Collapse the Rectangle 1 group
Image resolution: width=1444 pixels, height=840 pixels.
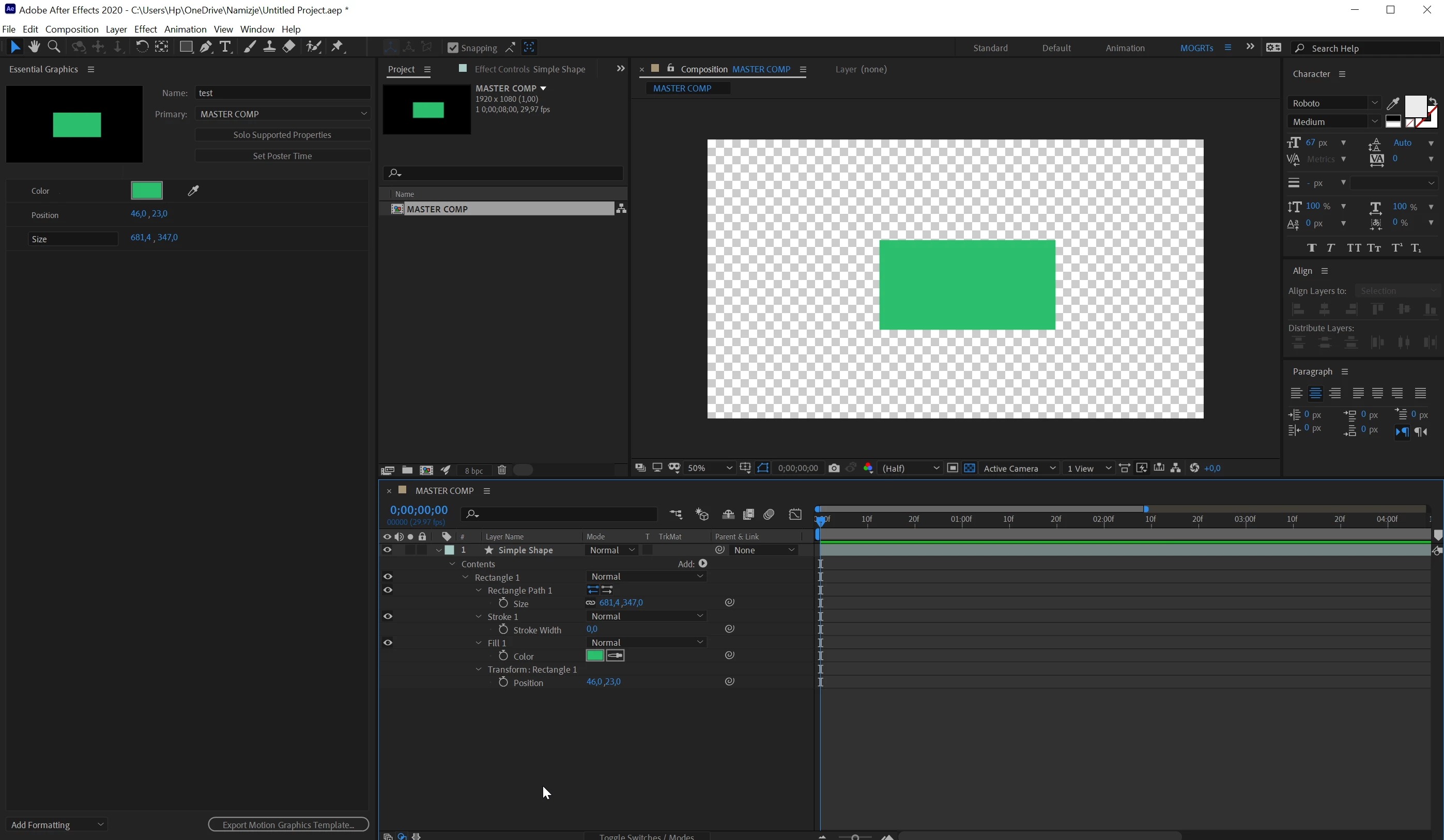click(466, 577)
